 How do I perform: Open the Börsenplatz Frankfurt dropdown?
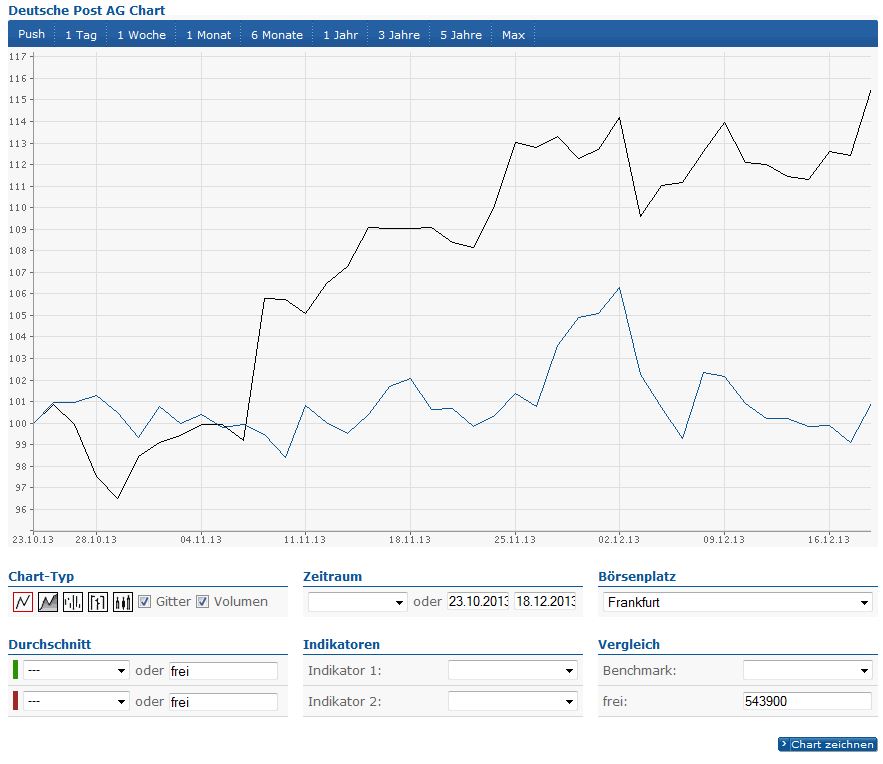pos(738,602)
